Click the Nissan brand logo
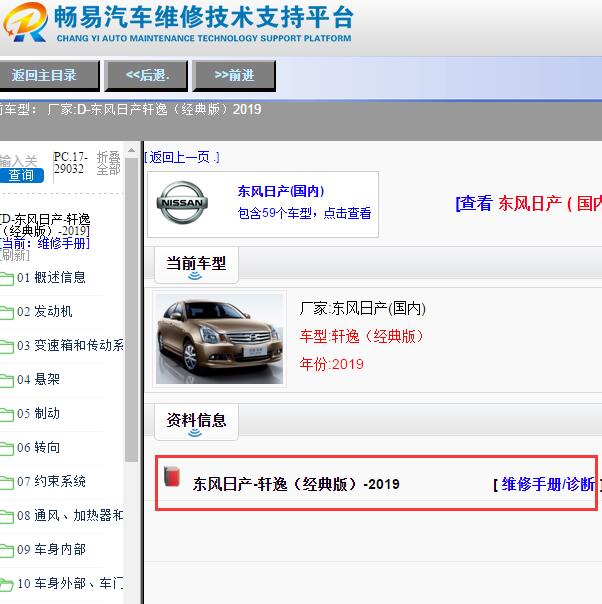 (x=182, y=203)
